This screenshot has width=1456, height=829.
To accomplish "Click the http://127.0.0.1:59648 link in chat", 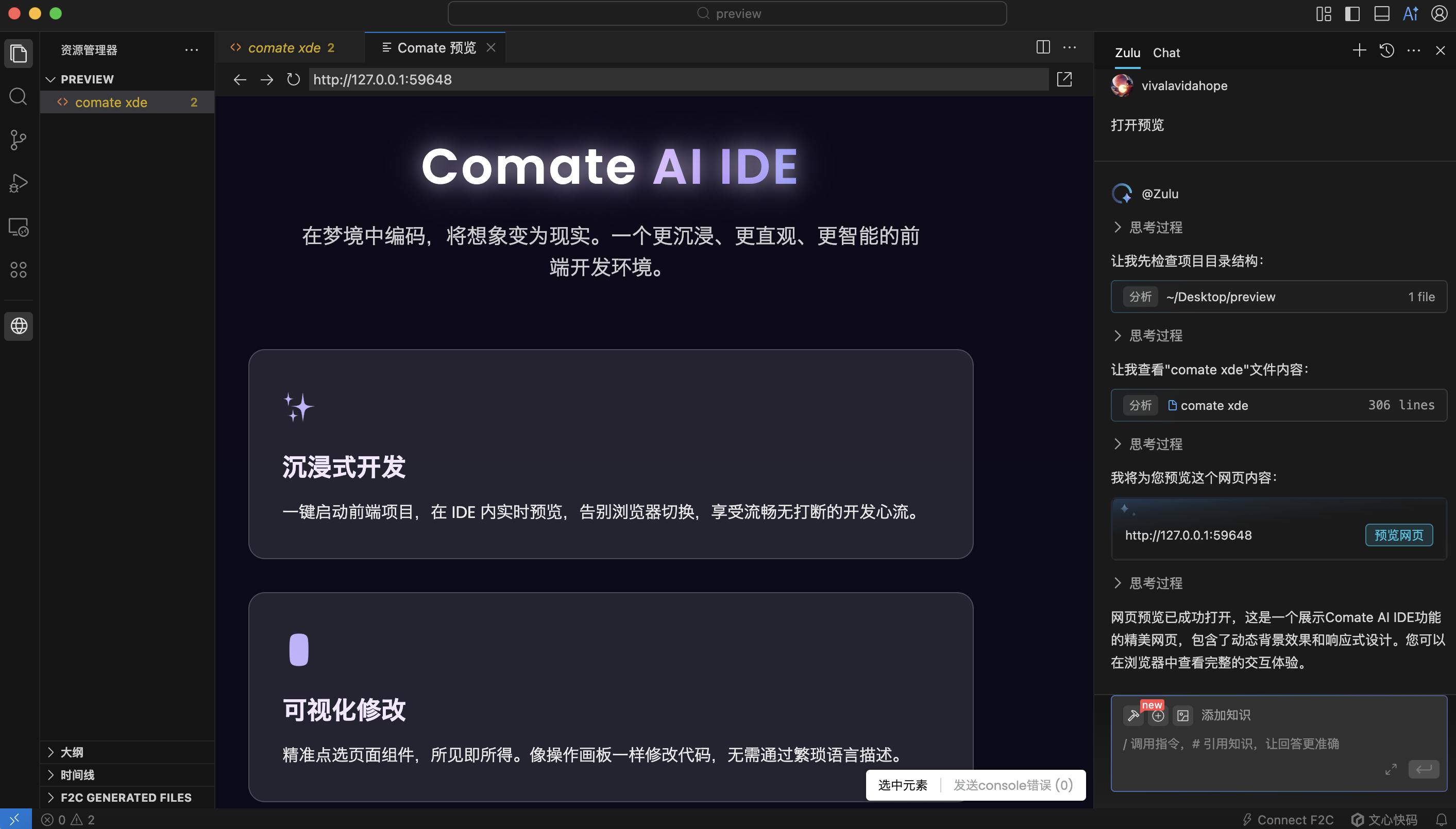I will (1188, 535).
